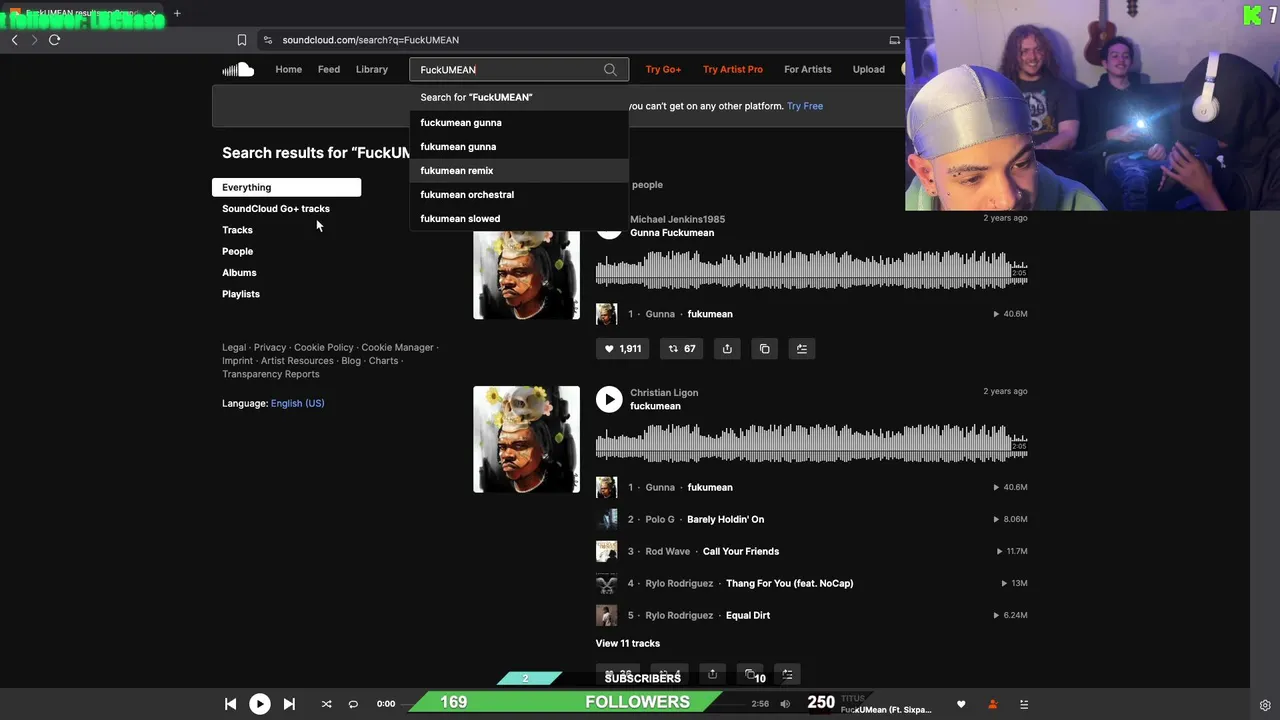Select the Everything filter
Image resolution: width=1280 pixels, height=720 pixels.
[x=286, y=187]
